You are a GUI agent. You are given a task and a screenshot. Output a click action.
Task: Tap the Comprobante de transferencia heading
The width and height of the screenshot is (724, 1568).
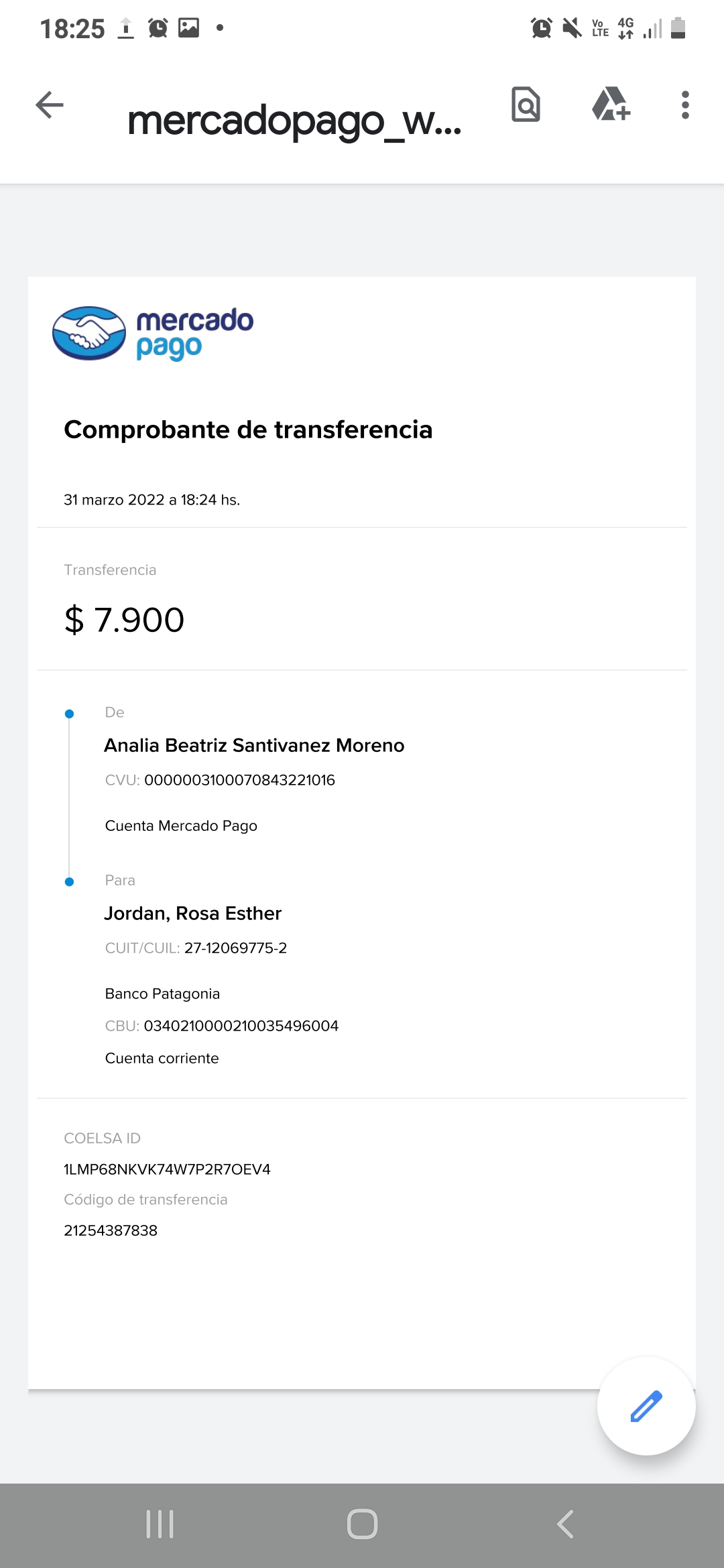pos(248,430)
